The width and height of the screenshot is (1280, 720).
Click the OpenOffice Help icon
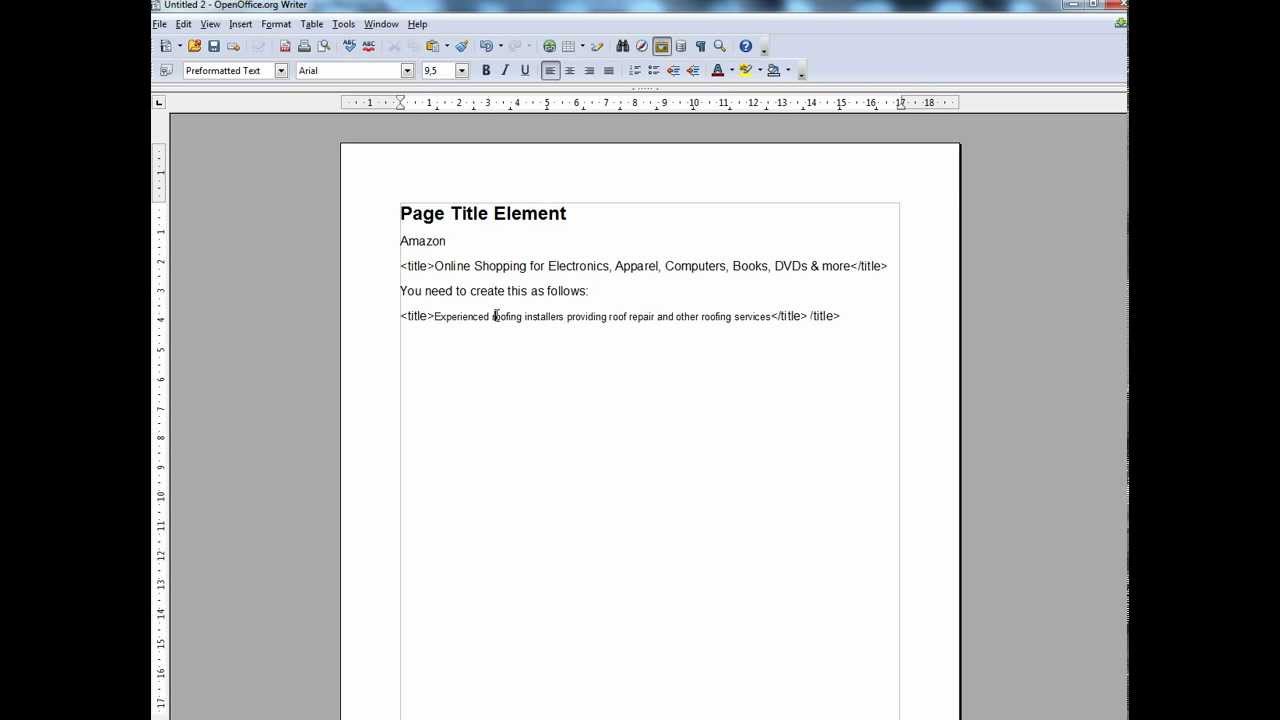[x=745, y=46]
